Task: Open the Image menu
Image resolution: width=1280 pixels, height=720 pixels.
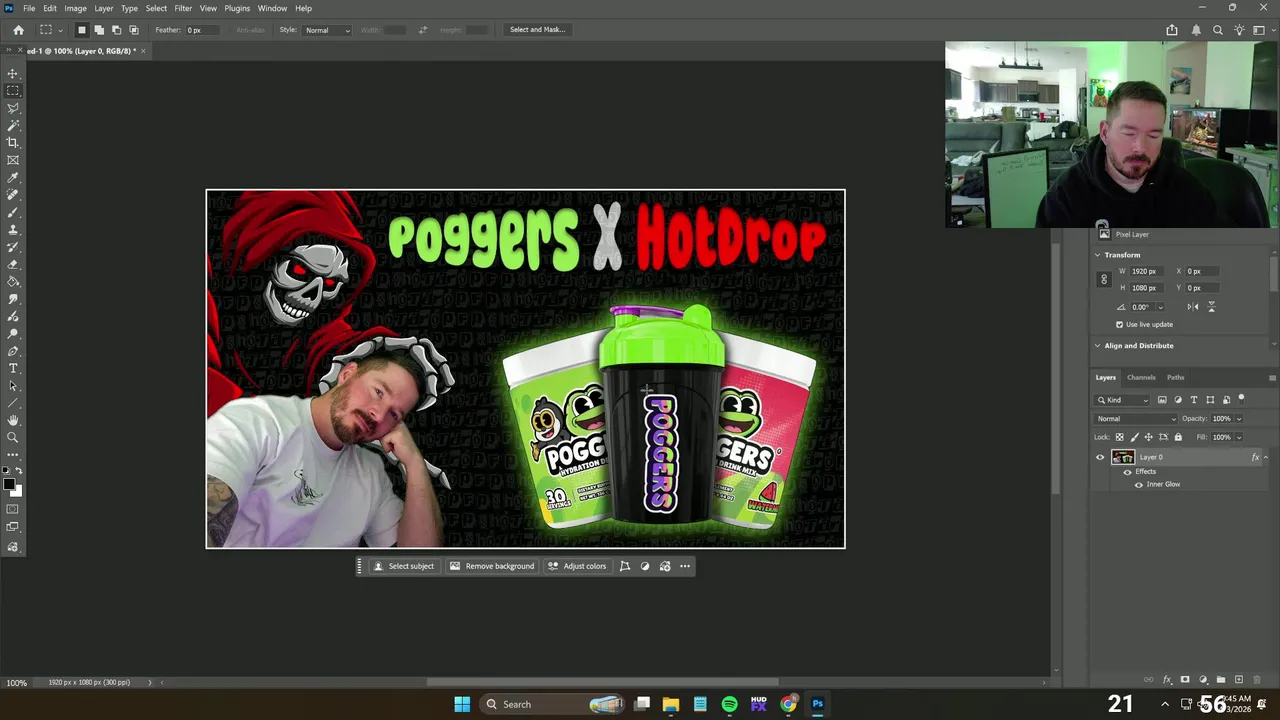Action: click(x=75, y=8)
